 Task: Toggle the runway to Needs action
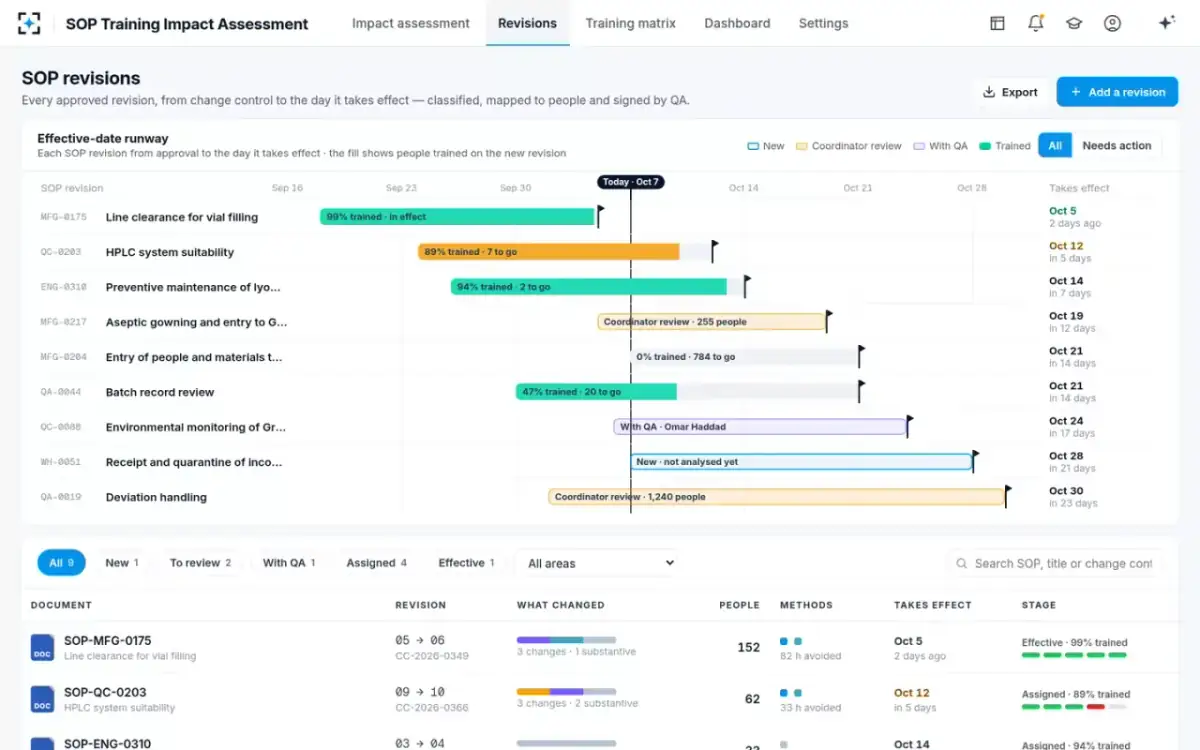[x=1116, y=146]
